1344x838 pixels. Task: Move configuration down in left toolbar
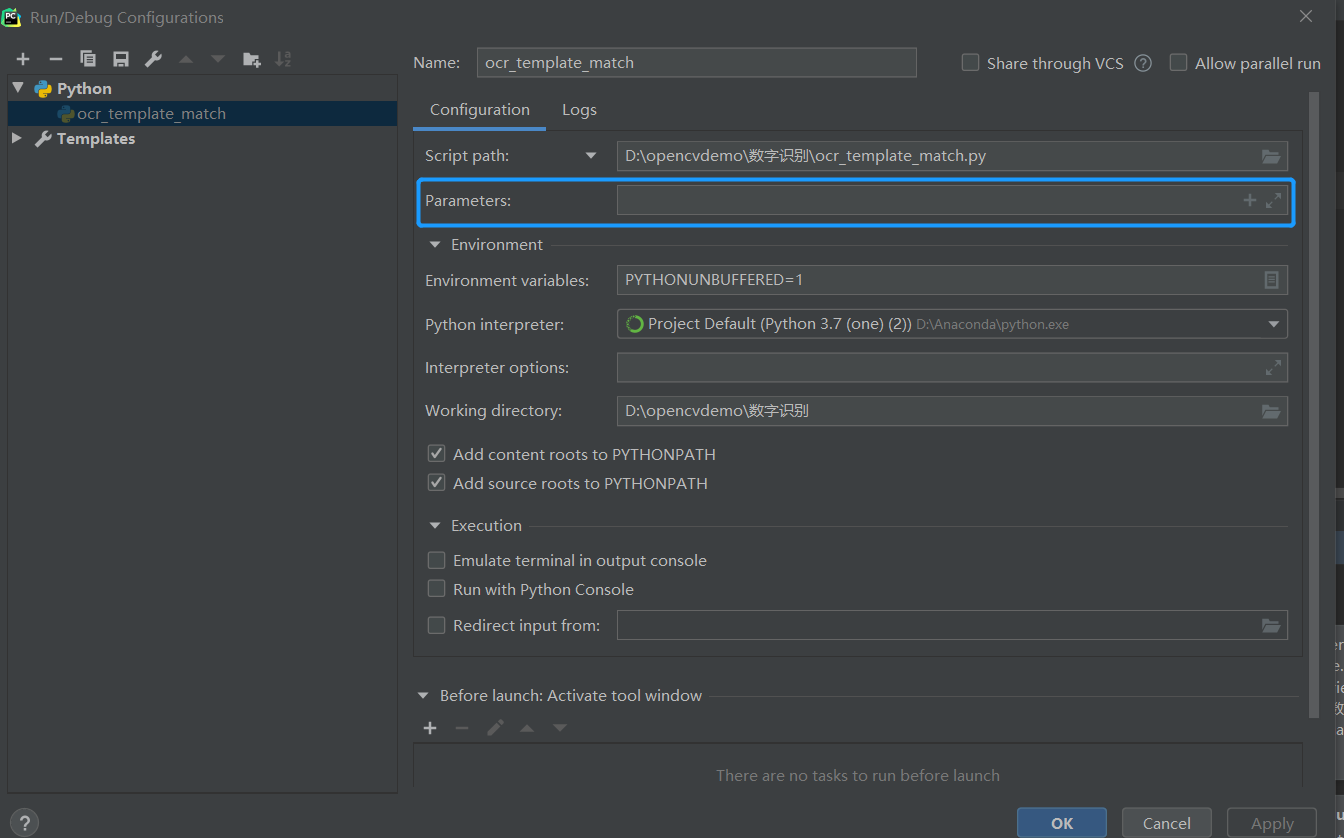(218, 59)
